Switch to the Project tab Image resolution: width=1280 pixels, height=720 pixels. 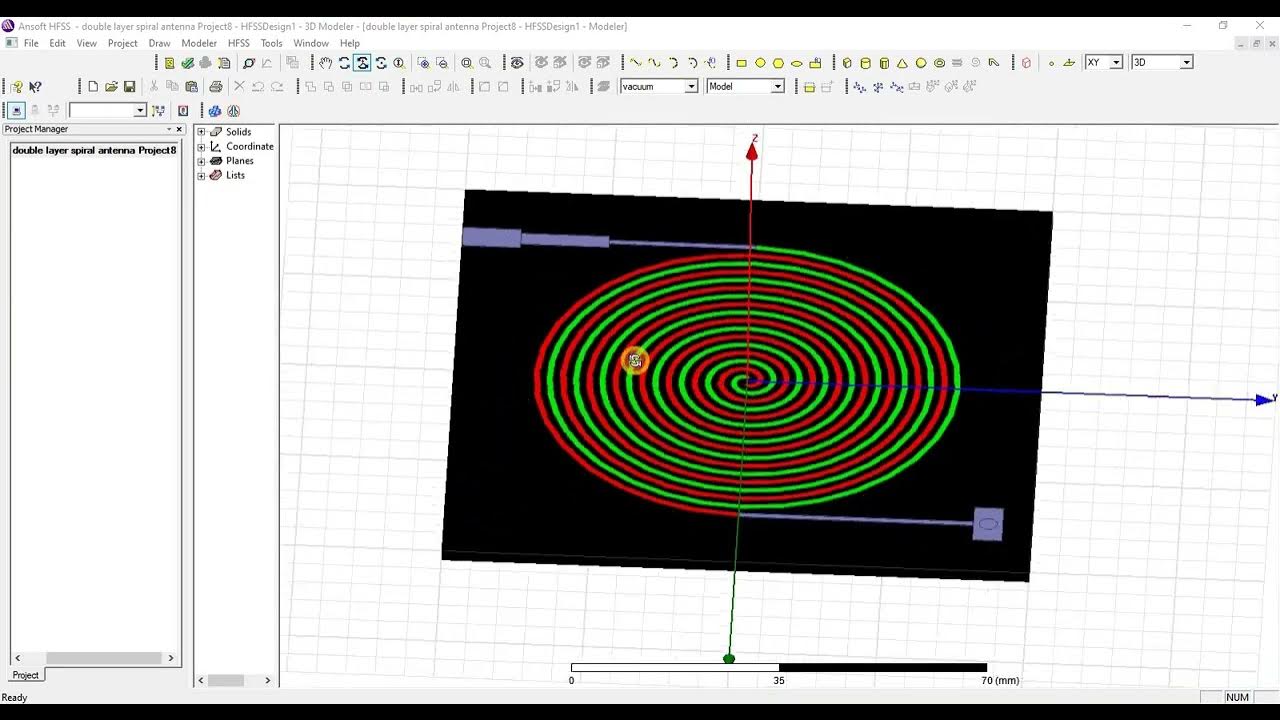click(x=25, y=675)
